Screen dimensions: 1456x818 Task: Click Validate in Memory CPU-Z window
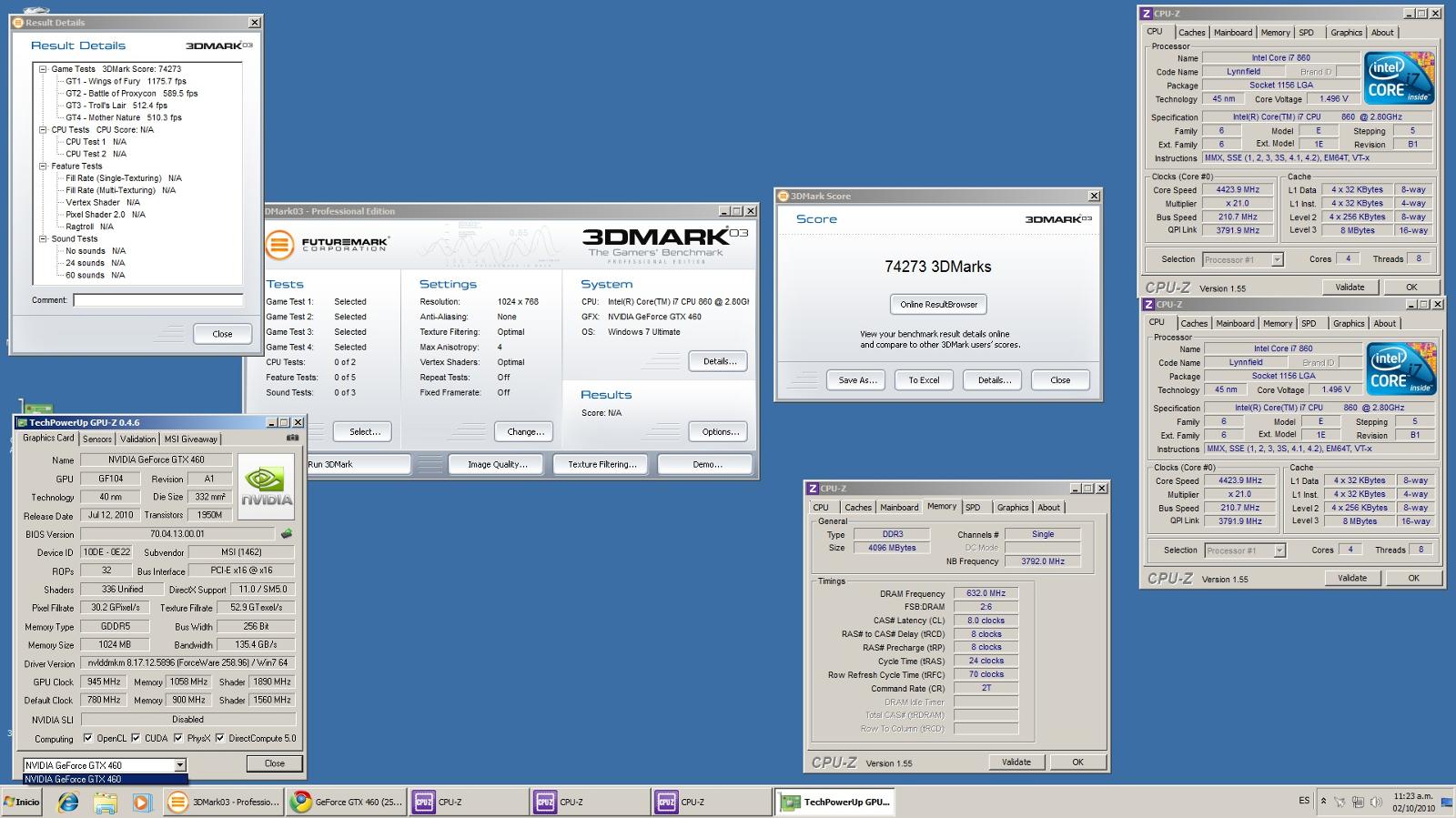[1016, 762]
